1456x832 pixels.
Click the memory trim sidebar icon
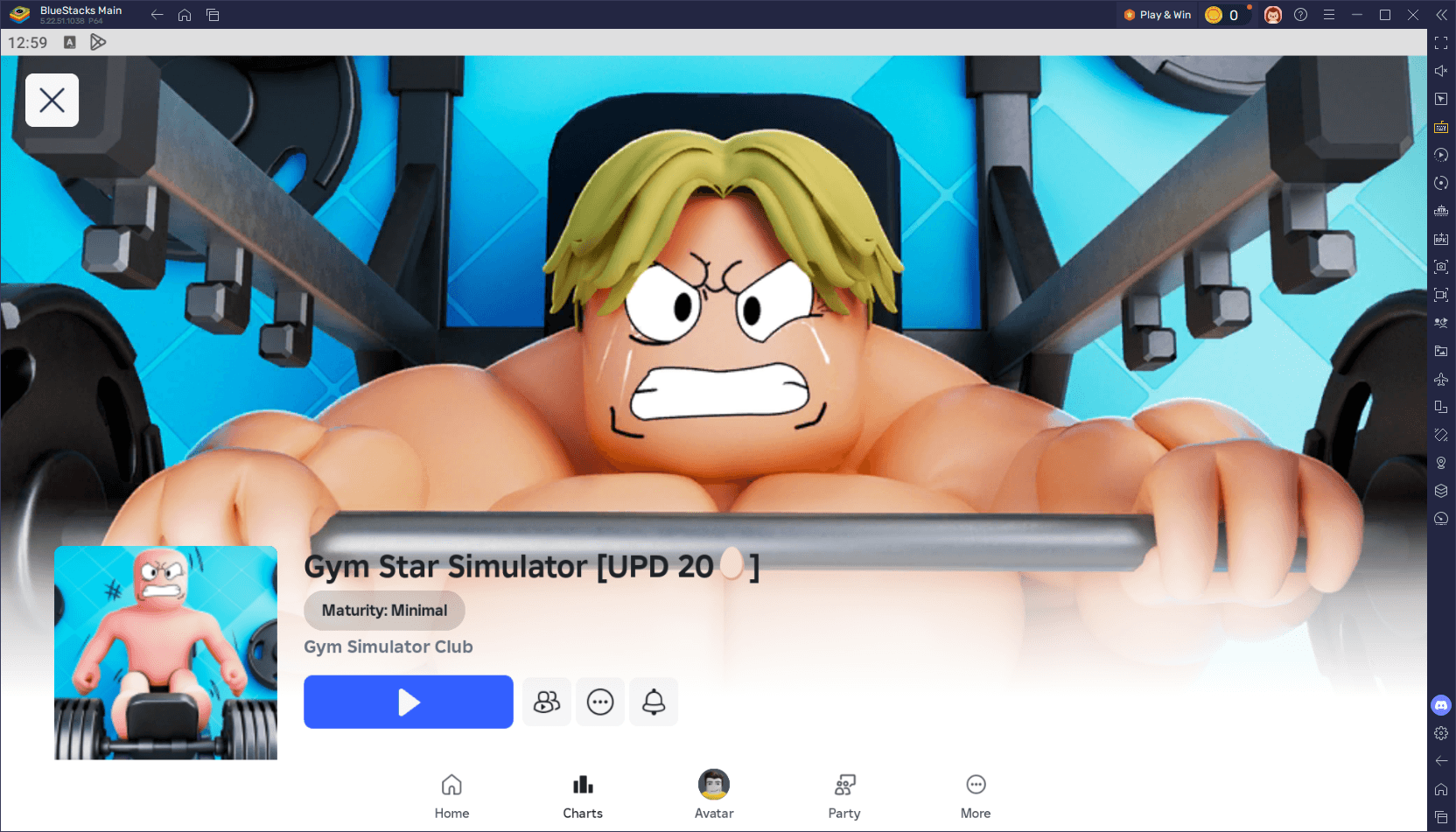[x=1441, y=211]
